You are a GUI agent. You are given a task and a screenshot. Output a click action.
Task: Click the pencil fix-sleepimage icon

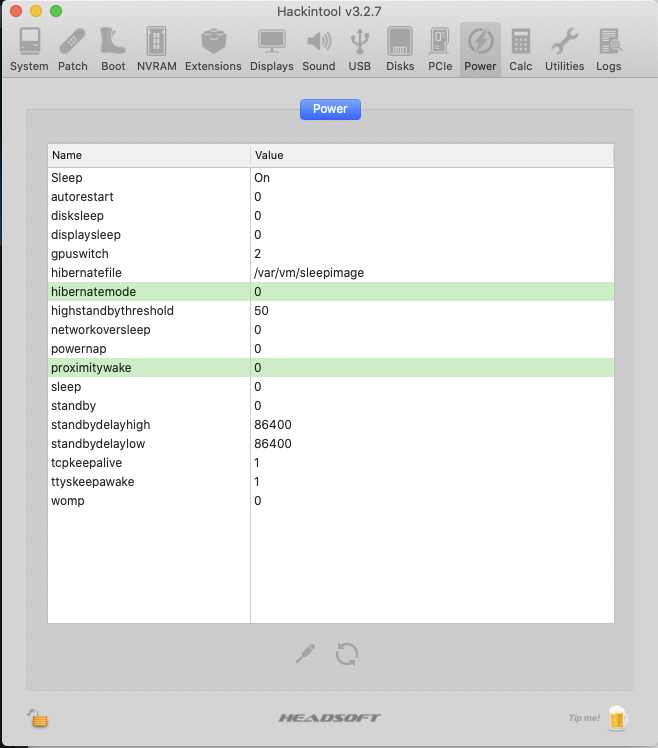(305, 654)
